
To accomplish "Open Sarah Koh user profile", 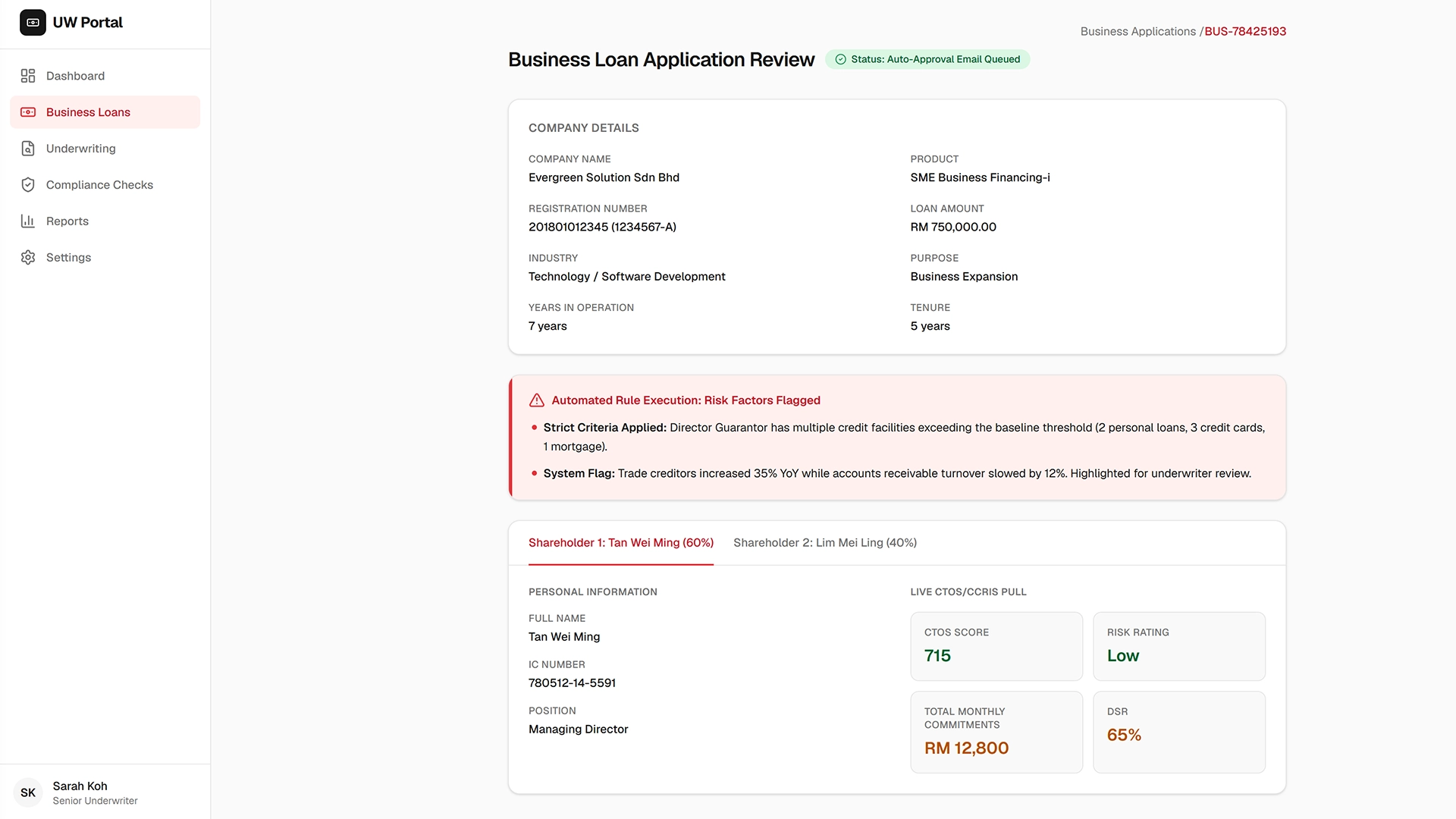I will pos(105,792).
